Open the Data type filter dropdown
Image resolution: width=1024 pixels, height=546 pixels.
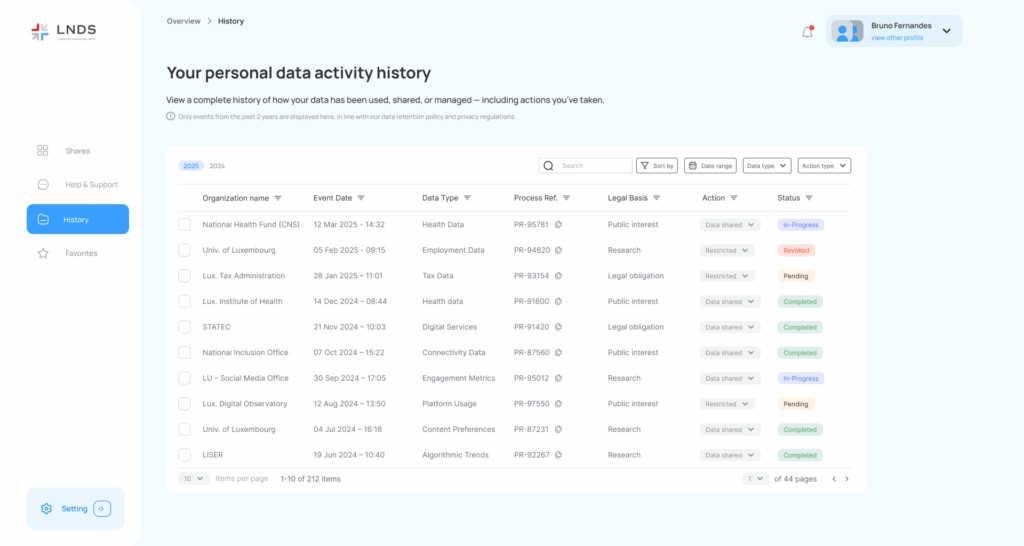point(767,166)
